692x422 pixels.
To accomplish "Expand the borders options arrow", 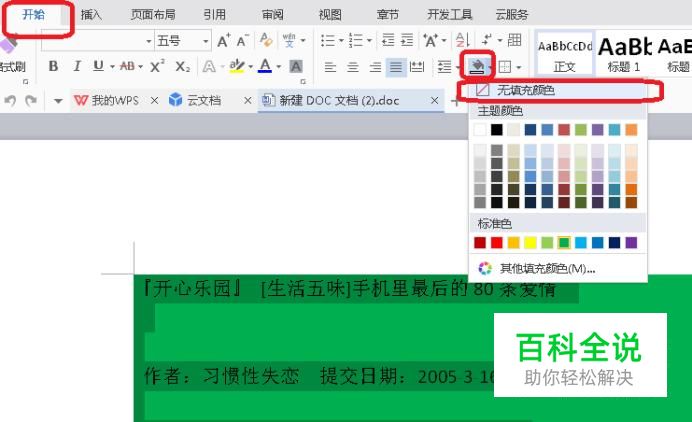I will 519,68.
